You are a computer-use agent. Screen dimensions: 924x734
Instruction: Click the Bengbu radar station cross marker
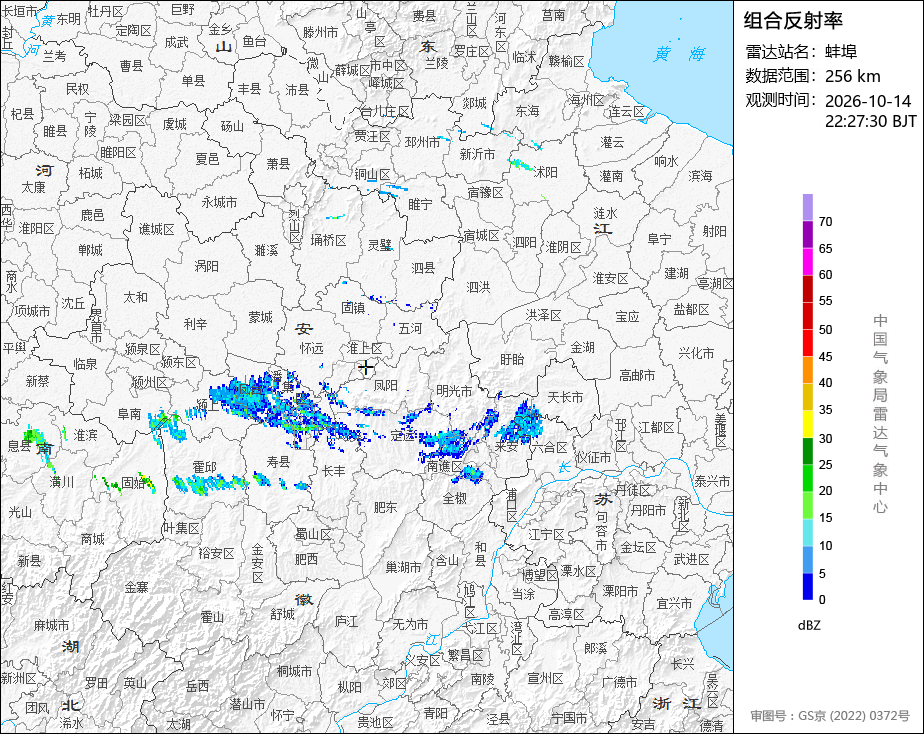(366, 368)
